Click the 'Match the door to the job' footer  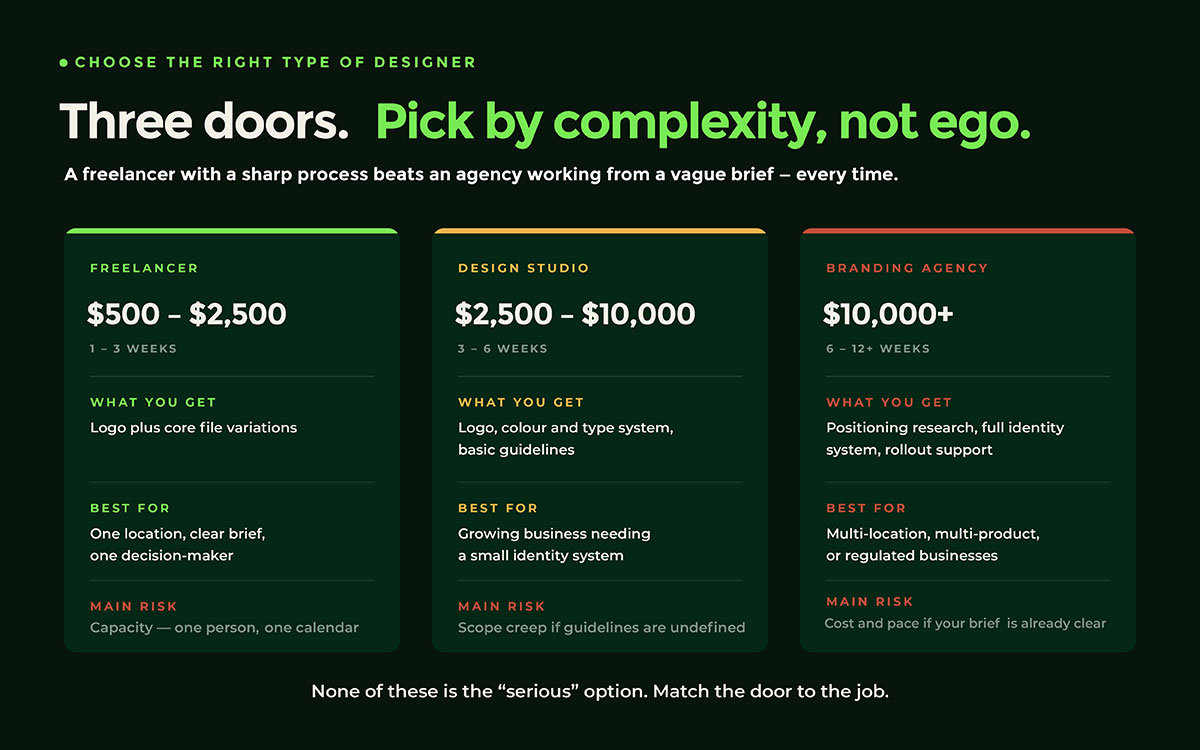771,691
